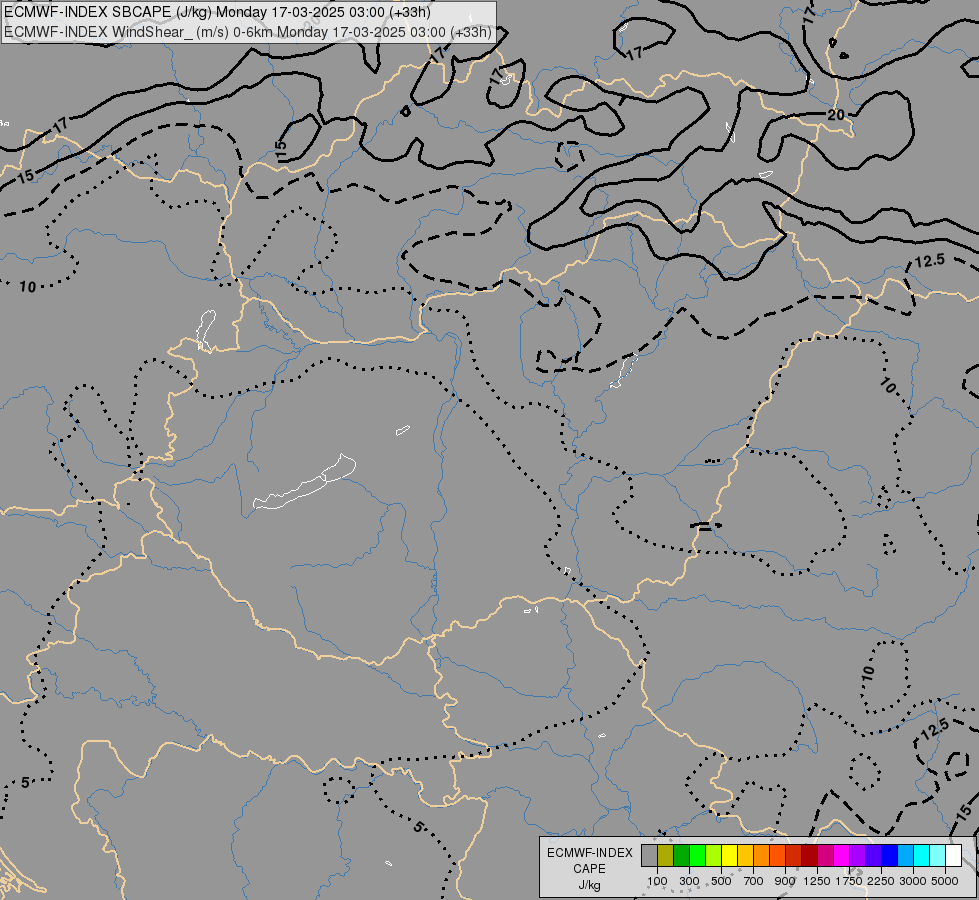
Task: Select the cyan legend swatch
Action: 921,856
